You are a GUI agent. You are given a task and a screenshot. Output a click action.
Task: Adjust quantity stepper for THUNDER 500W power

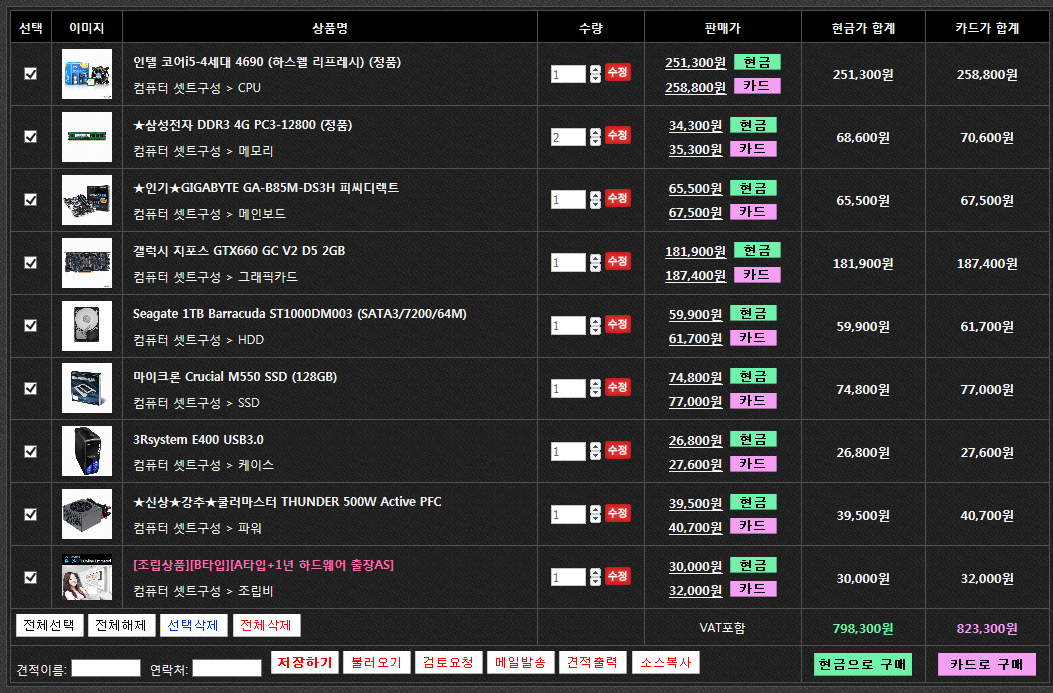pos(595,514)
